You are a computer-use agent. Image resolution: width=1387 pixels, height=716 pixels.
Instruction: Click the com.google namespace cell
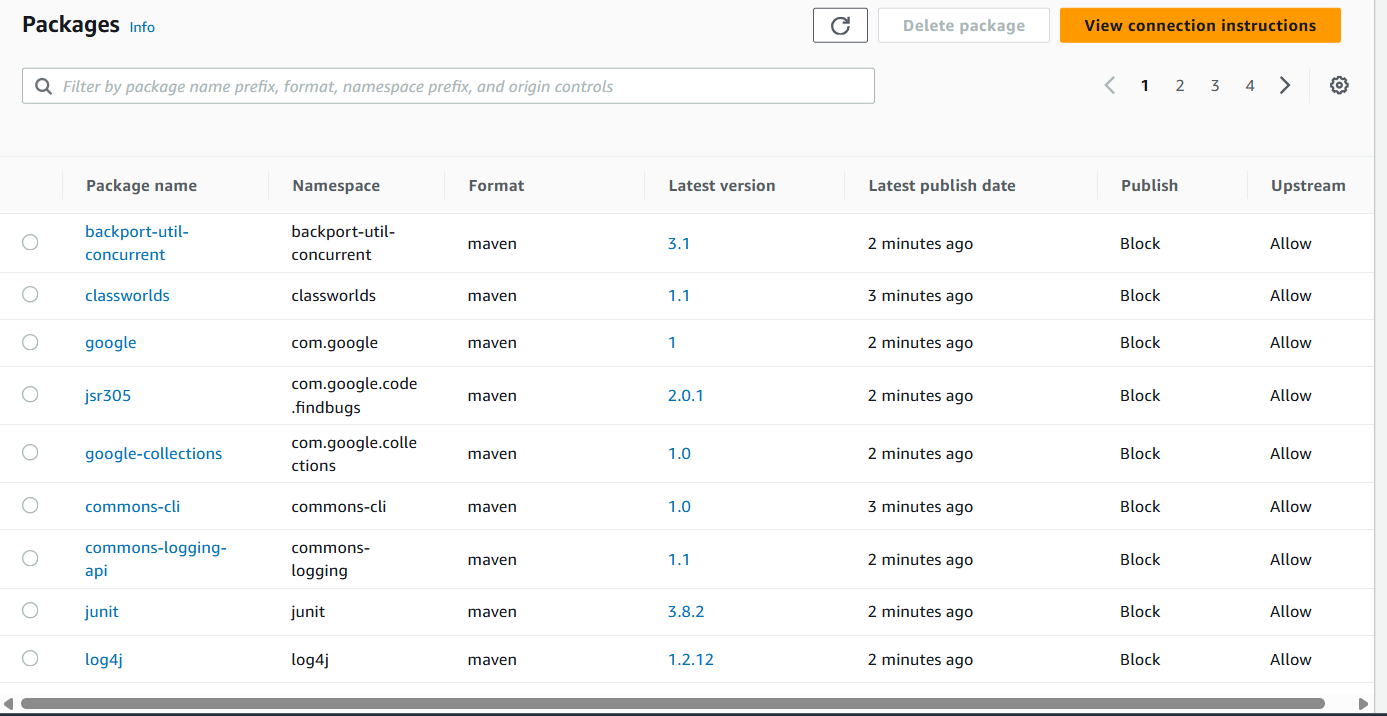pos(335,343)
